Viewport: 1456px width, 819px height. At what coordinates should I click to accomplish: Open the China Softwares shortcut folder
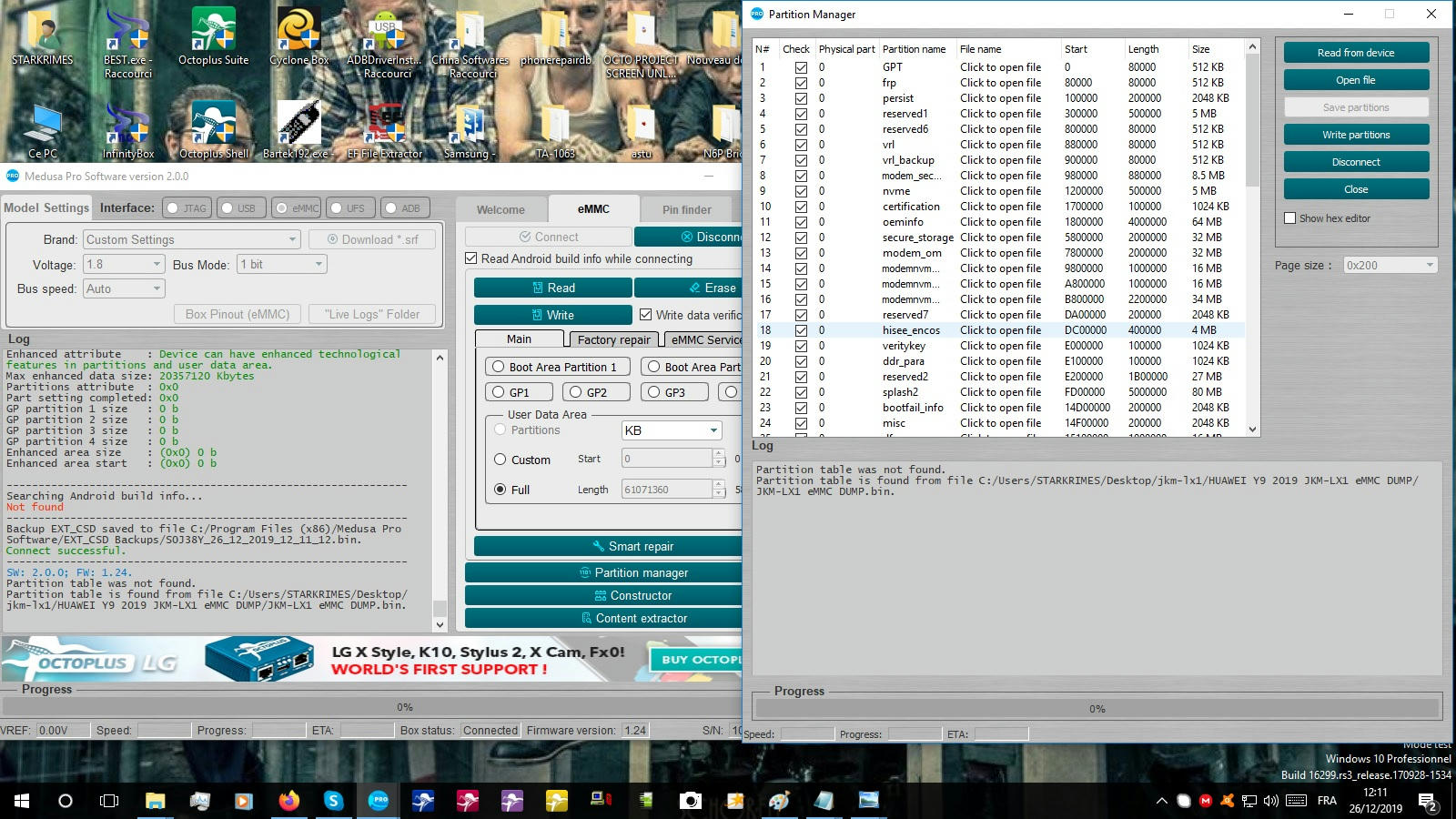pyautogui.click(x=470, y=44)
